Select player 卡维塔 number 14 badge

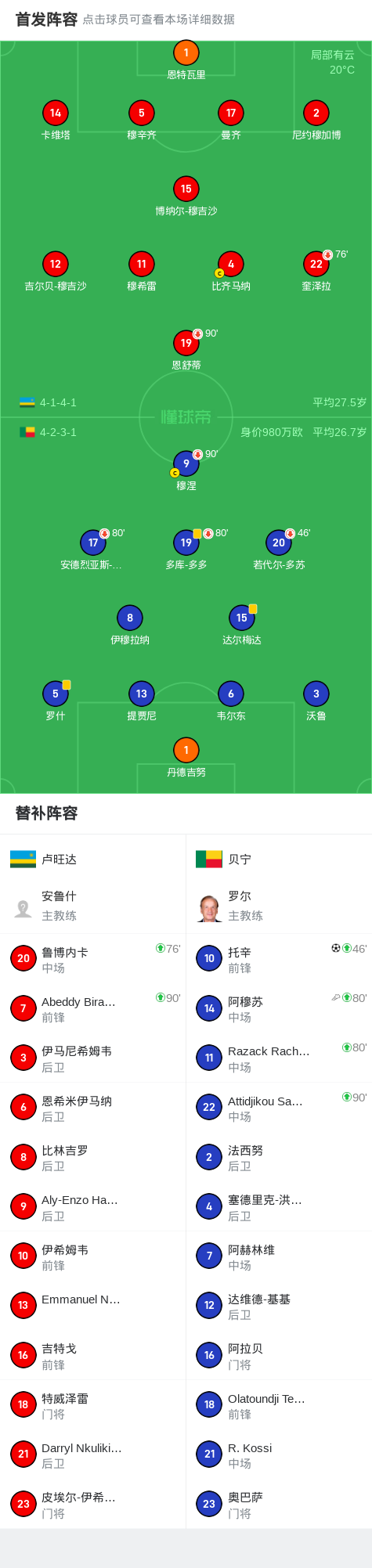pos(56,113)
